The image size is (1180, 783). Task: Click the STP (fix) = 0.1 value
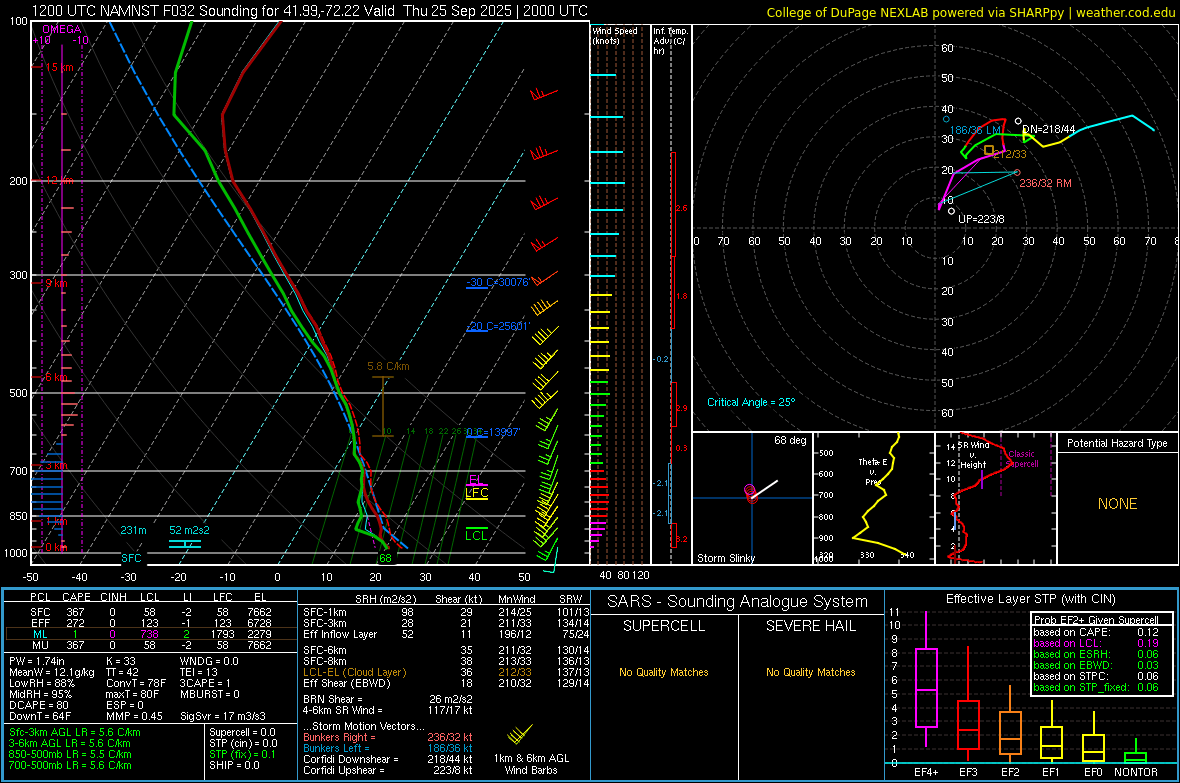tap(242, 754)
